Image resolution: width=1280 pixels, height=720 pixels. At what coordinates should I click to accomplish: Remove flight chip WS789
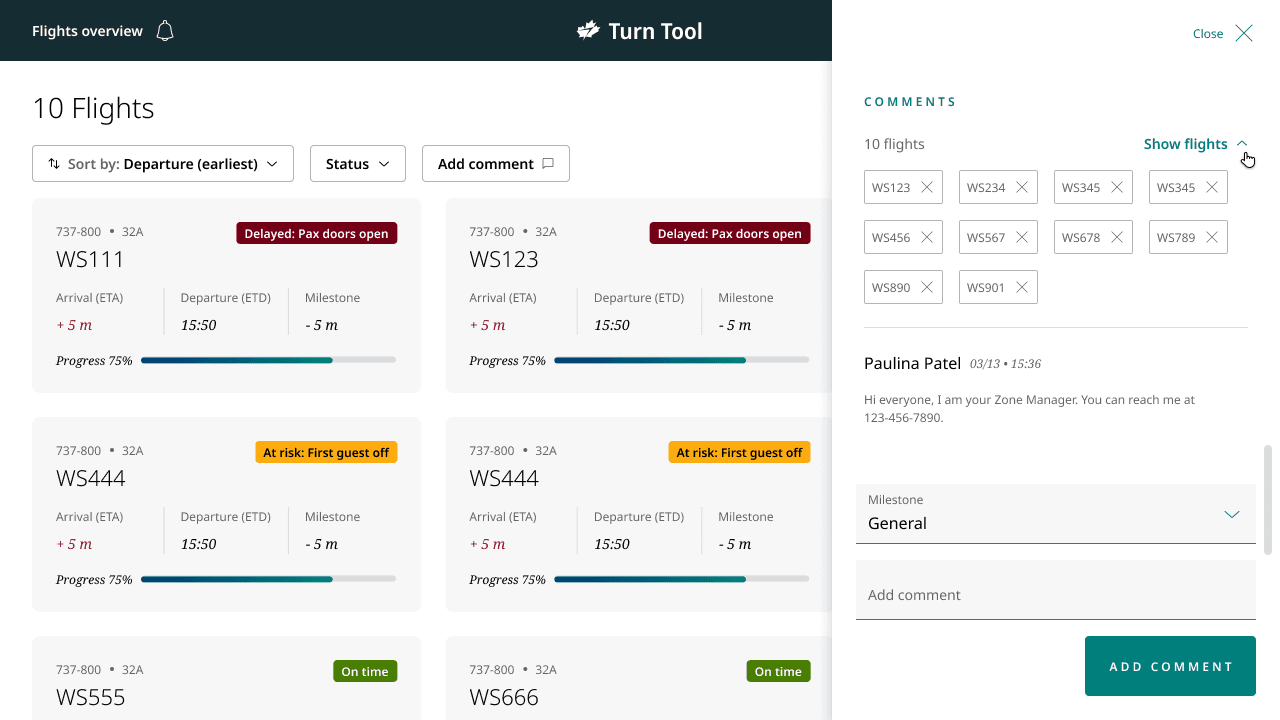[1212, 237]
